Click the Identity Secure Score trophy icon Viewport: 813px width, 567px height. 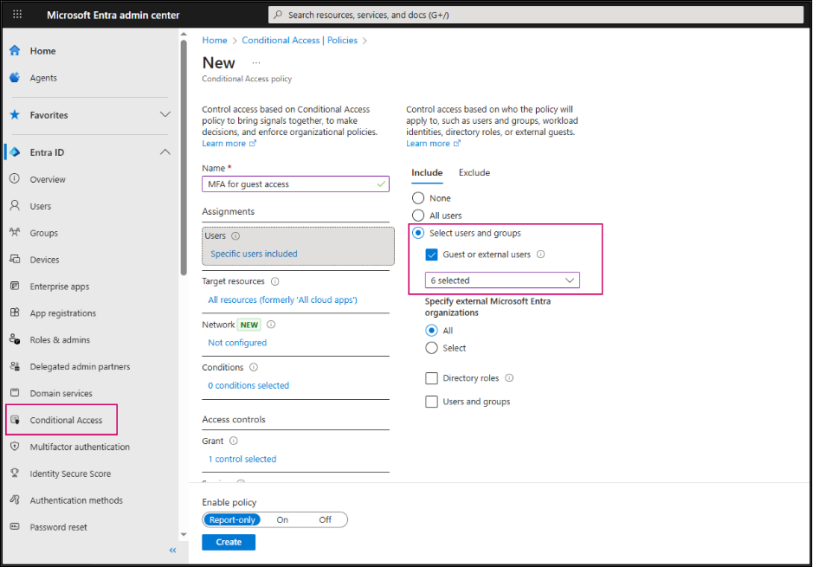(15, 473)
